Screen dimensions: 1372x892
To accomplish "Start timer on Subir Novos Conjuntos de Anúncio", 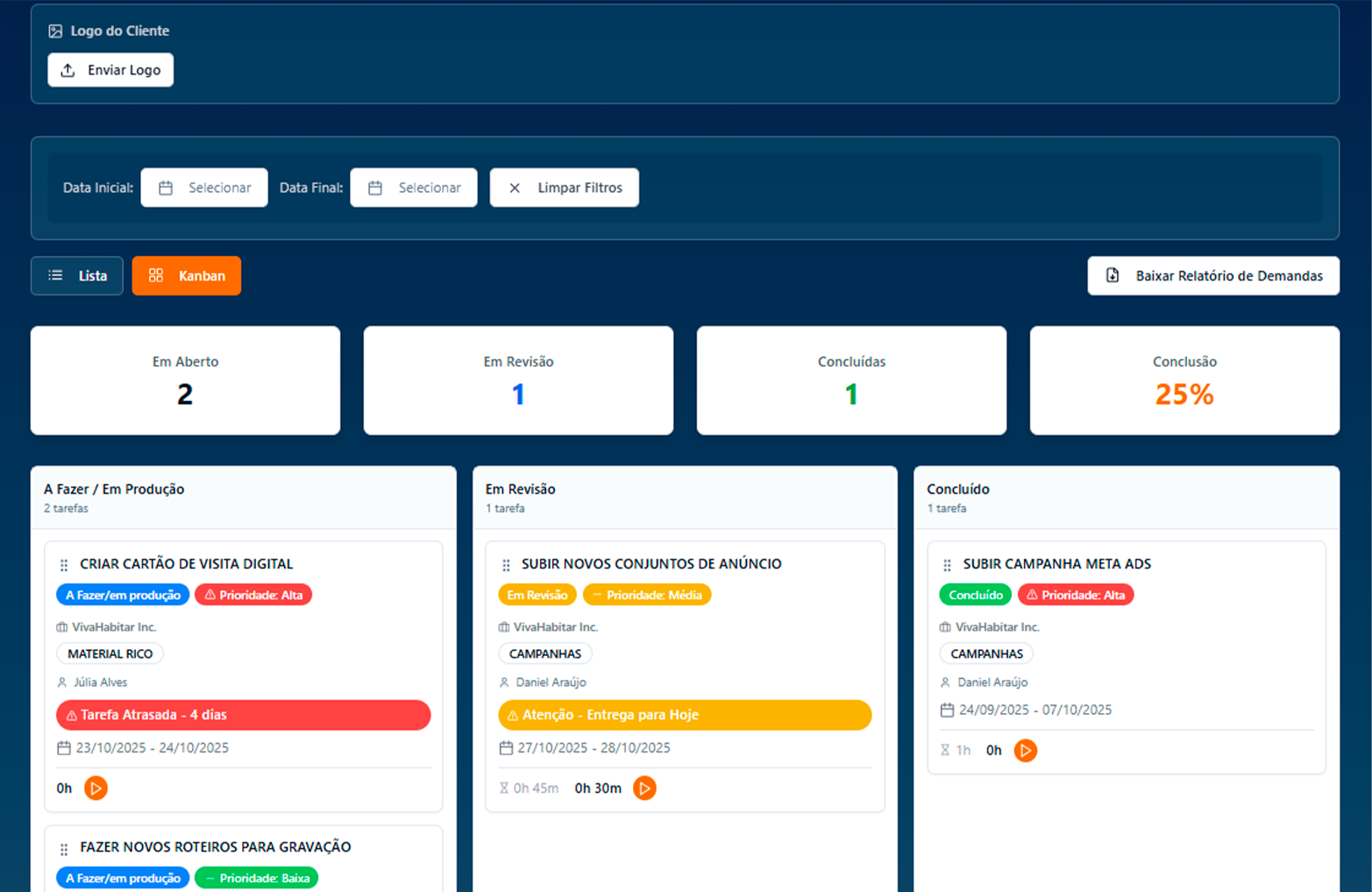I will coord(644,788).
